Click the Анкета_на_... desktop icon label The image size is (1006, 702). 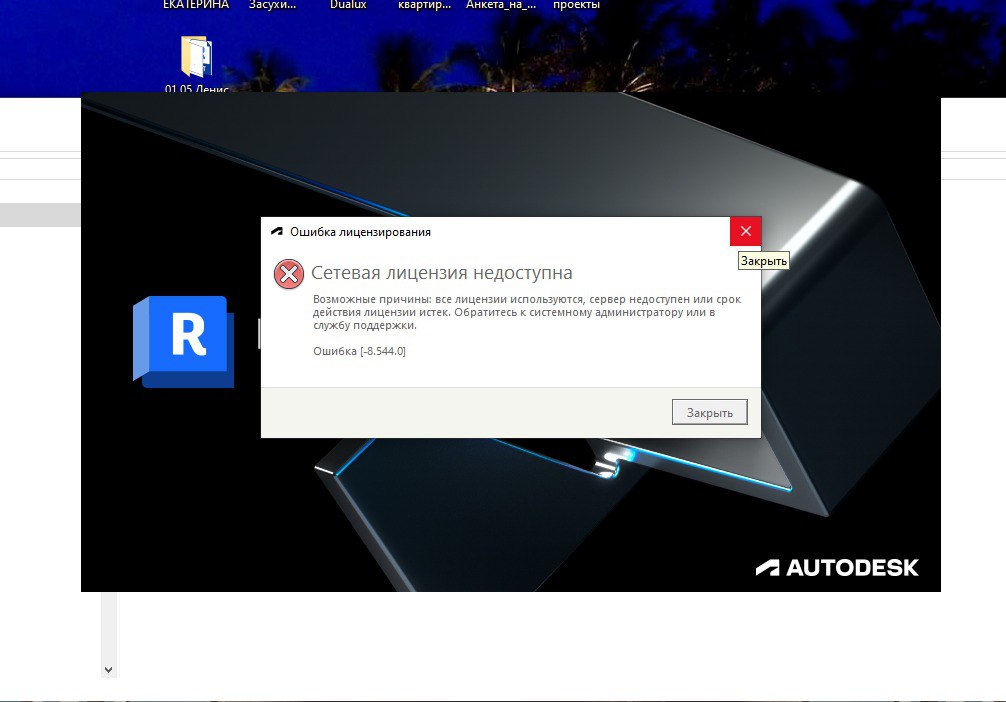[501, 5]
